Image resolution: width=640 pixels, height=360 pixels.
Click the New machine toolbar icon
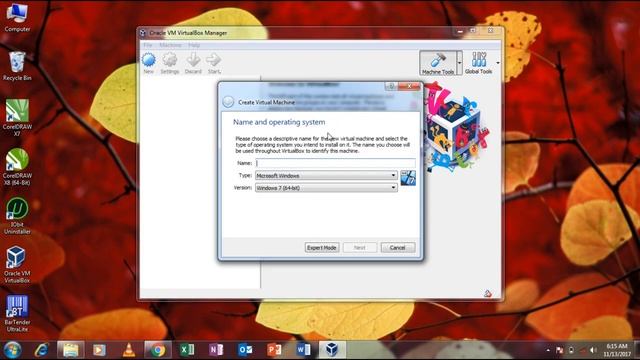149,63
